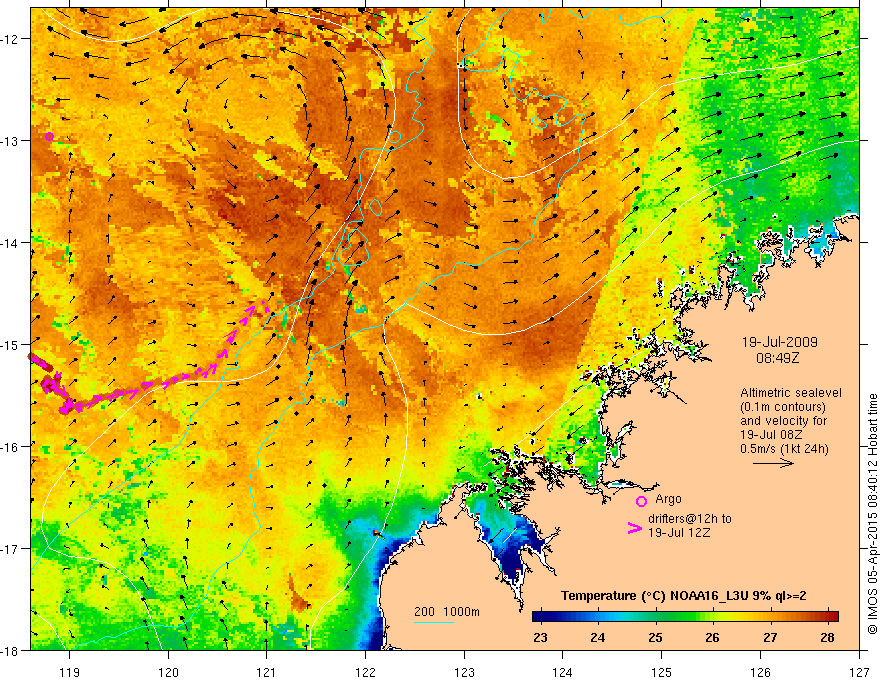Click the magenta drifter arrowhead legend symbol
Image resolution: width=880 pixels, height=680 pixels.
[634, 528]
